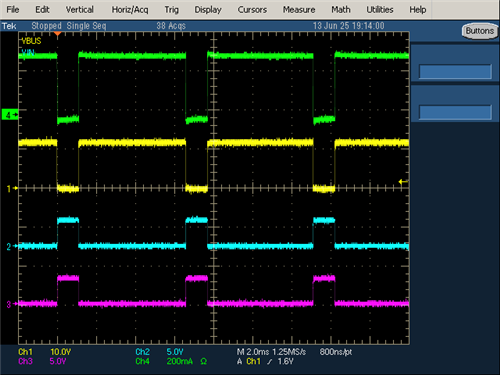Screen dimensions: 500x375
Task: Select the yellow channel 1 ground marker
Action: click(11, 189)
